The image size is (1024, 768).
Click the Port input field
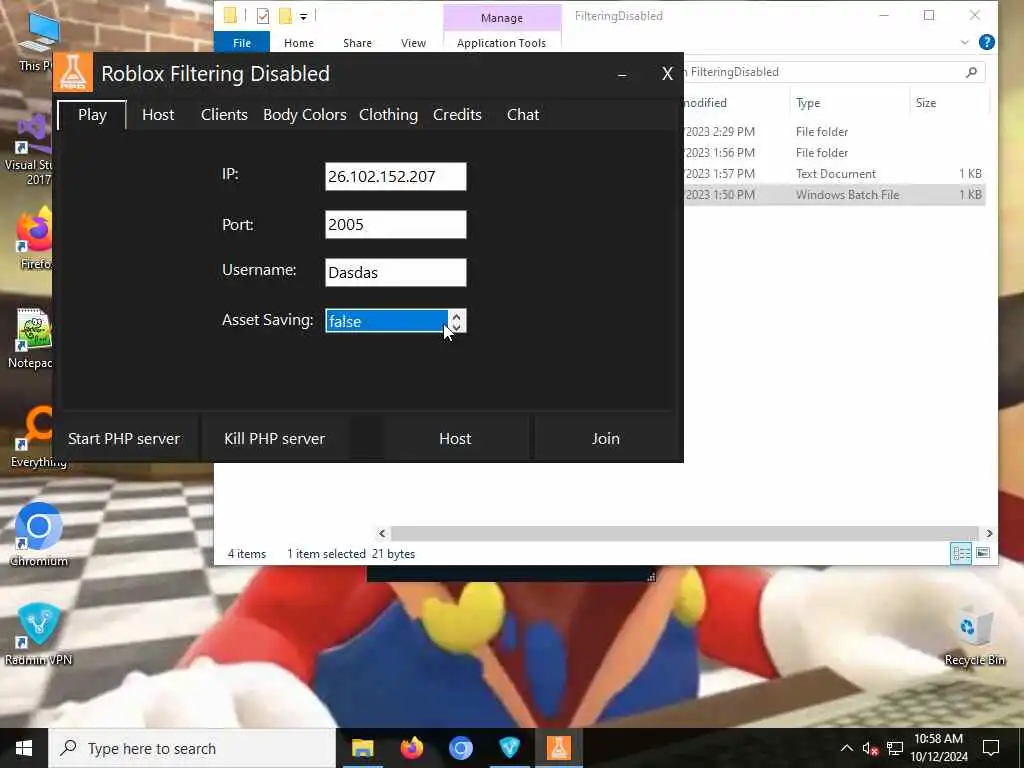[x=396, y=225]
